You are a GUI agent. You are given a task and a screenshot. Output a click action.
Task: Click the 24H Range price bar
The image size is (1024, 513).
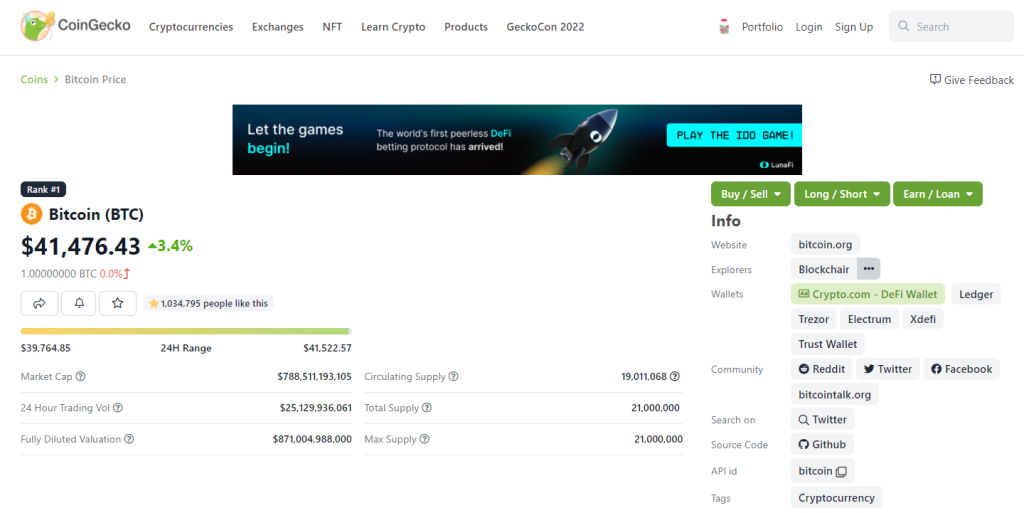tap(186, 332)
